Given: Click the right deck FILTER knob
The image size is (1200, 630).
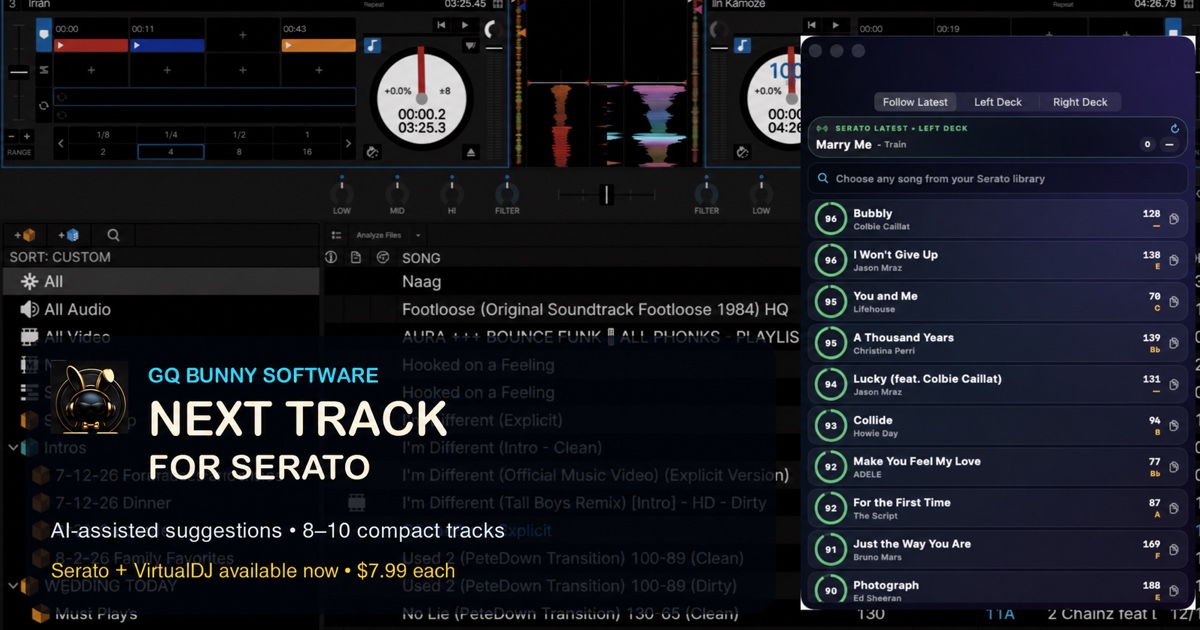Looking at the screenshot, I should (x=707, y=192).
